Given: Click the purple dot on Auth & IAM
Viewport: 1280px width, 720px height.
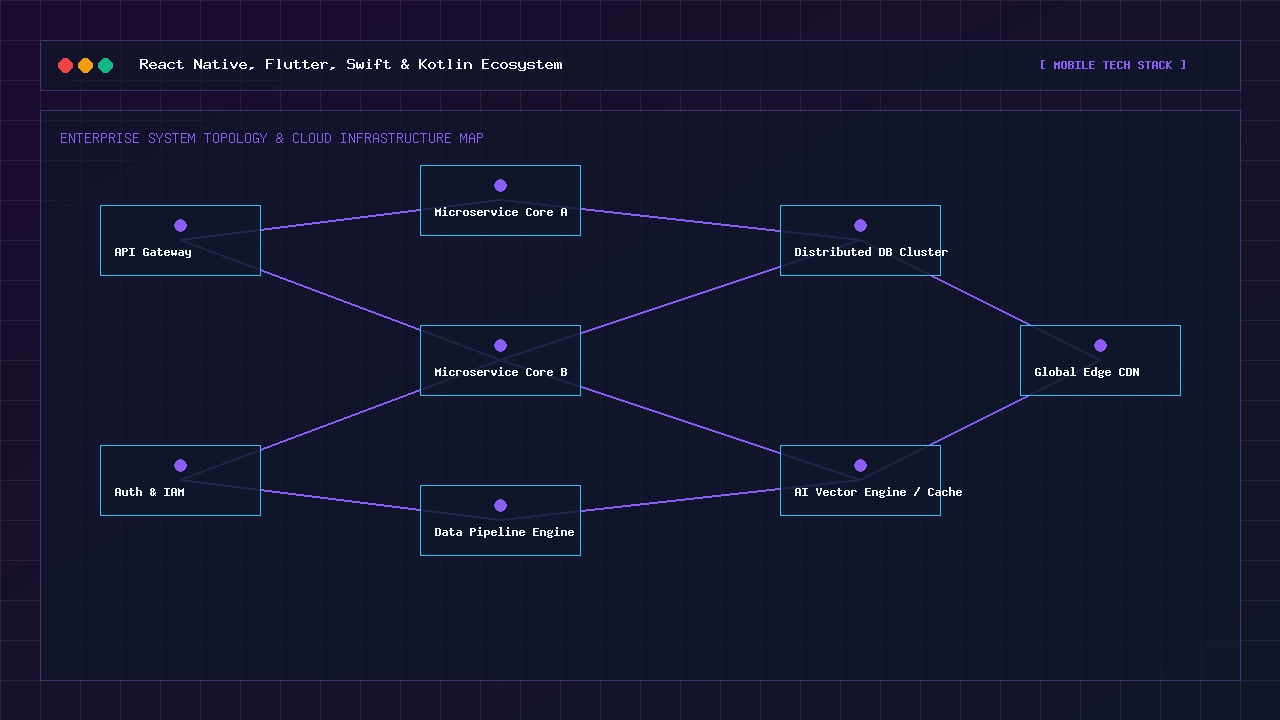Looking at the screenshot, I should 180,465.
